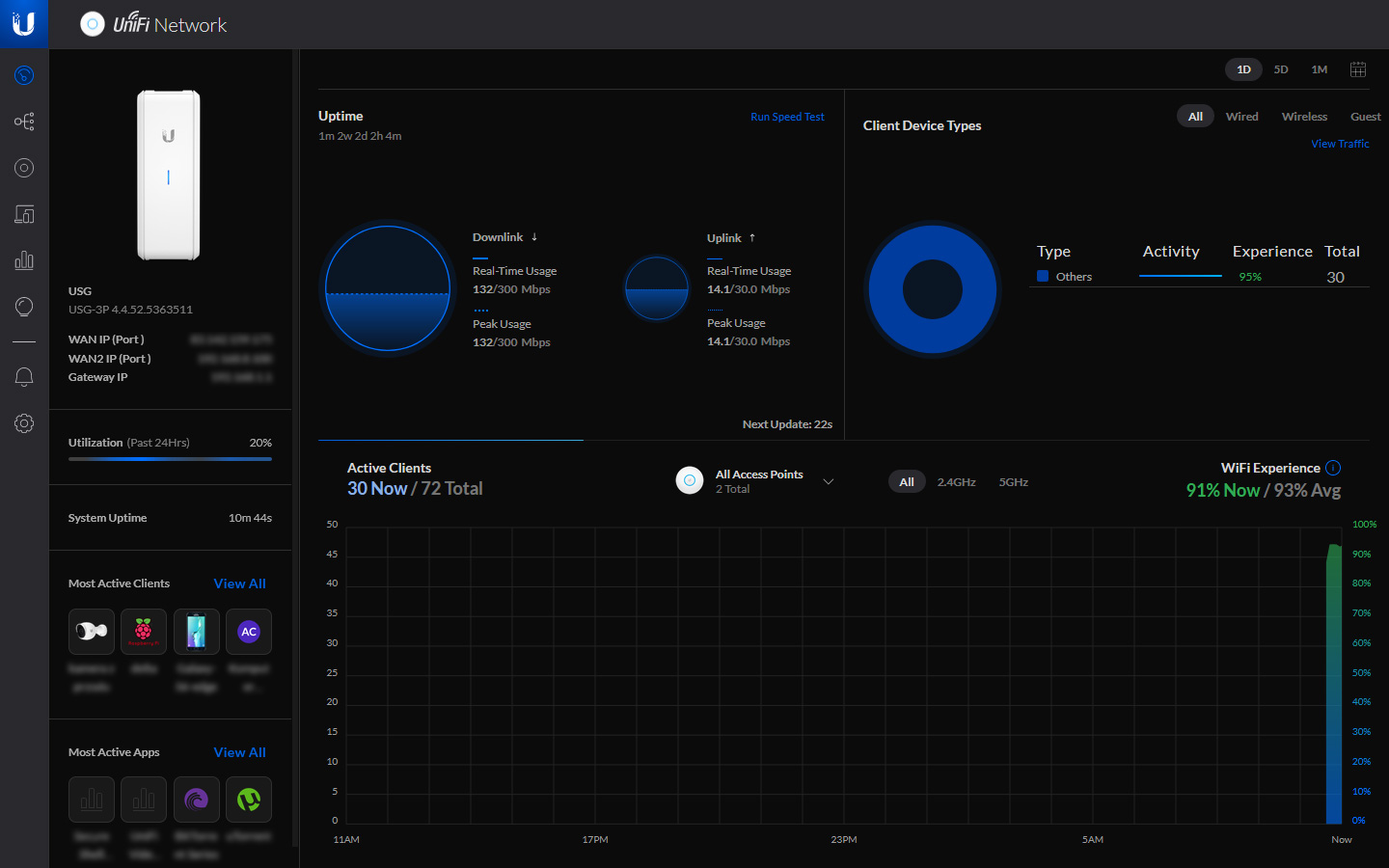Filter client types by Wireless

1304,117
